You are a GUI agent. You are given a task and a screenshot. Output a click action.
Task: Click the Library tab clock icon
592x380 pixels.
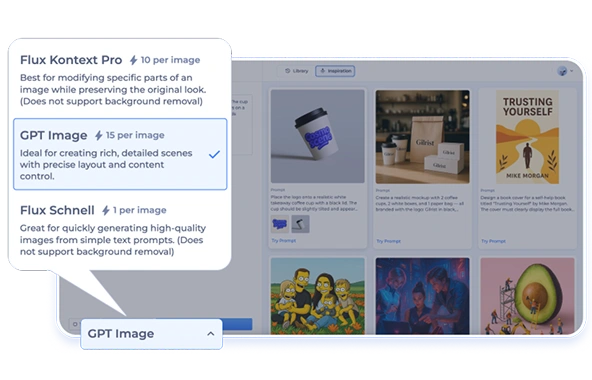[288, 71]
